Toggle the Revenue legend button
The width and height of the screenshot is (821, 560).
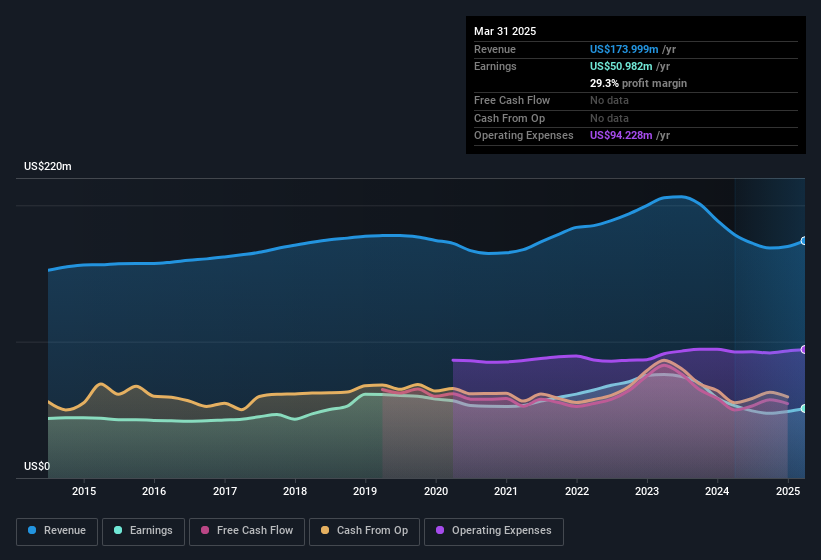[57, 531]
